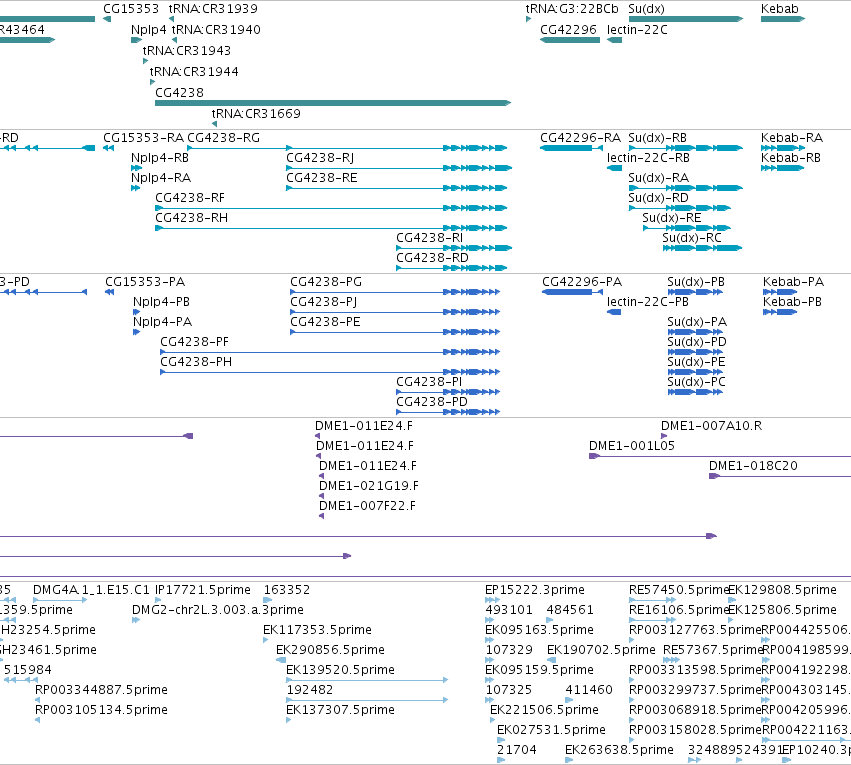This screenshot has width=851, height=765.
Task: Select the DME1-018C20 clone label
Action: pyautogui.click(x=753, y=466)
